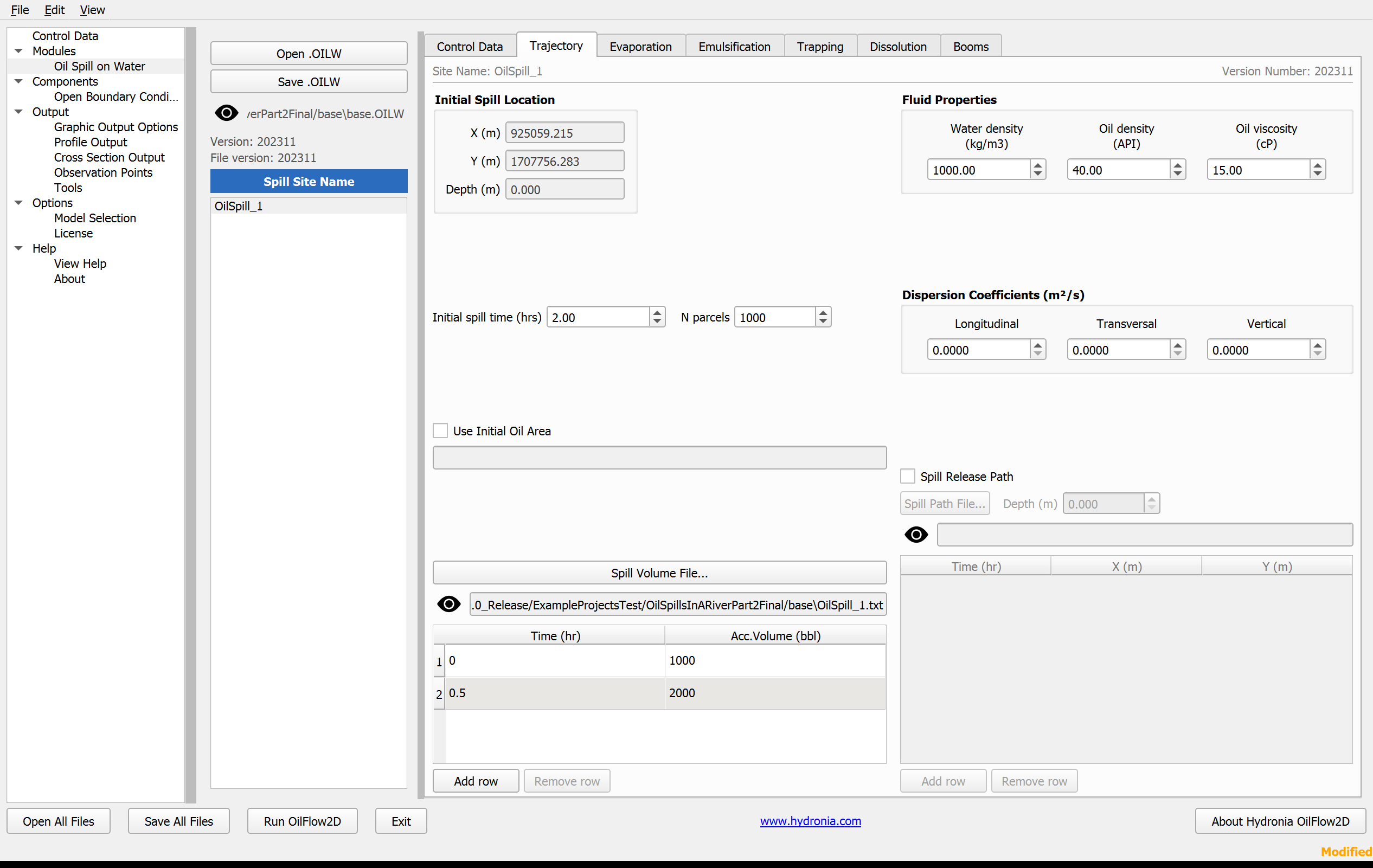This screenshot has height=868, width=1373.
Task: Select Profile Output tree item
Action: pos(90,142)
